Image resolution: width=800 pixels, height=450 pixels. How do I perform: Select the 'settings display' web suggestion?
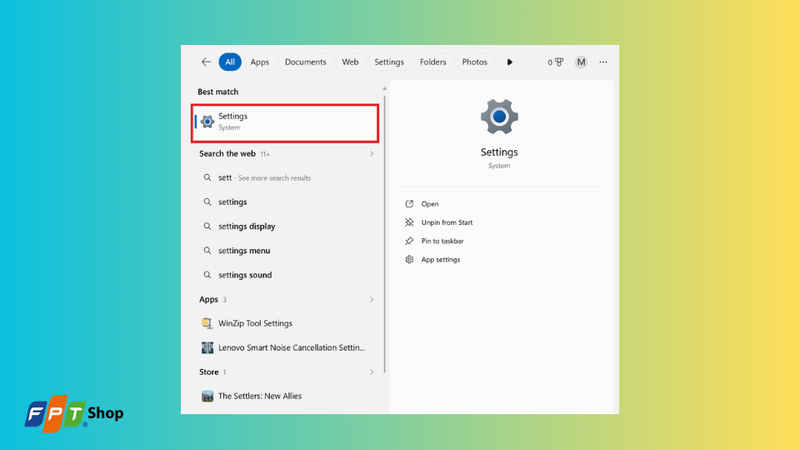coord(286,226)
